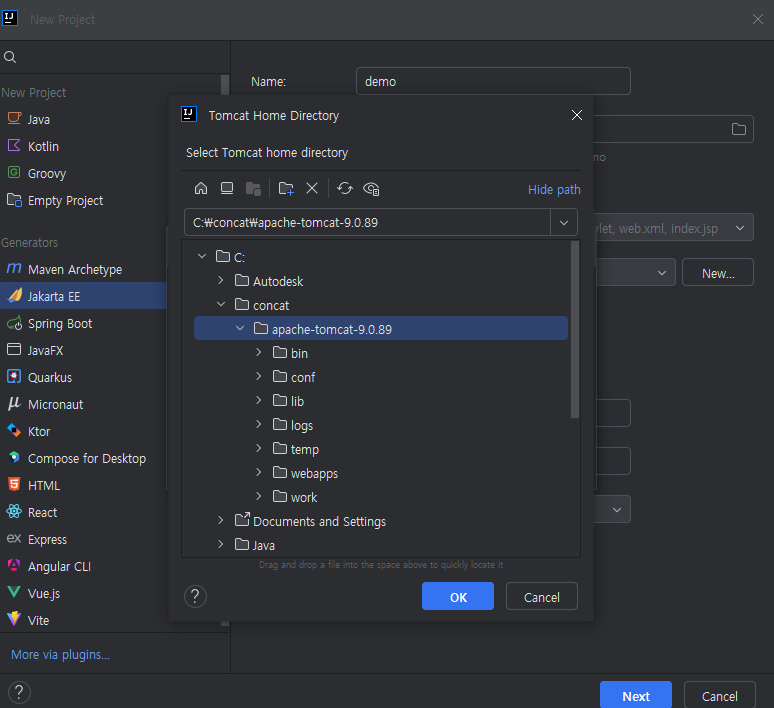The image size is (774, 708).
Task: Create new folder in directory chooser
Action: pyautogui.click(x=286, y=188)
